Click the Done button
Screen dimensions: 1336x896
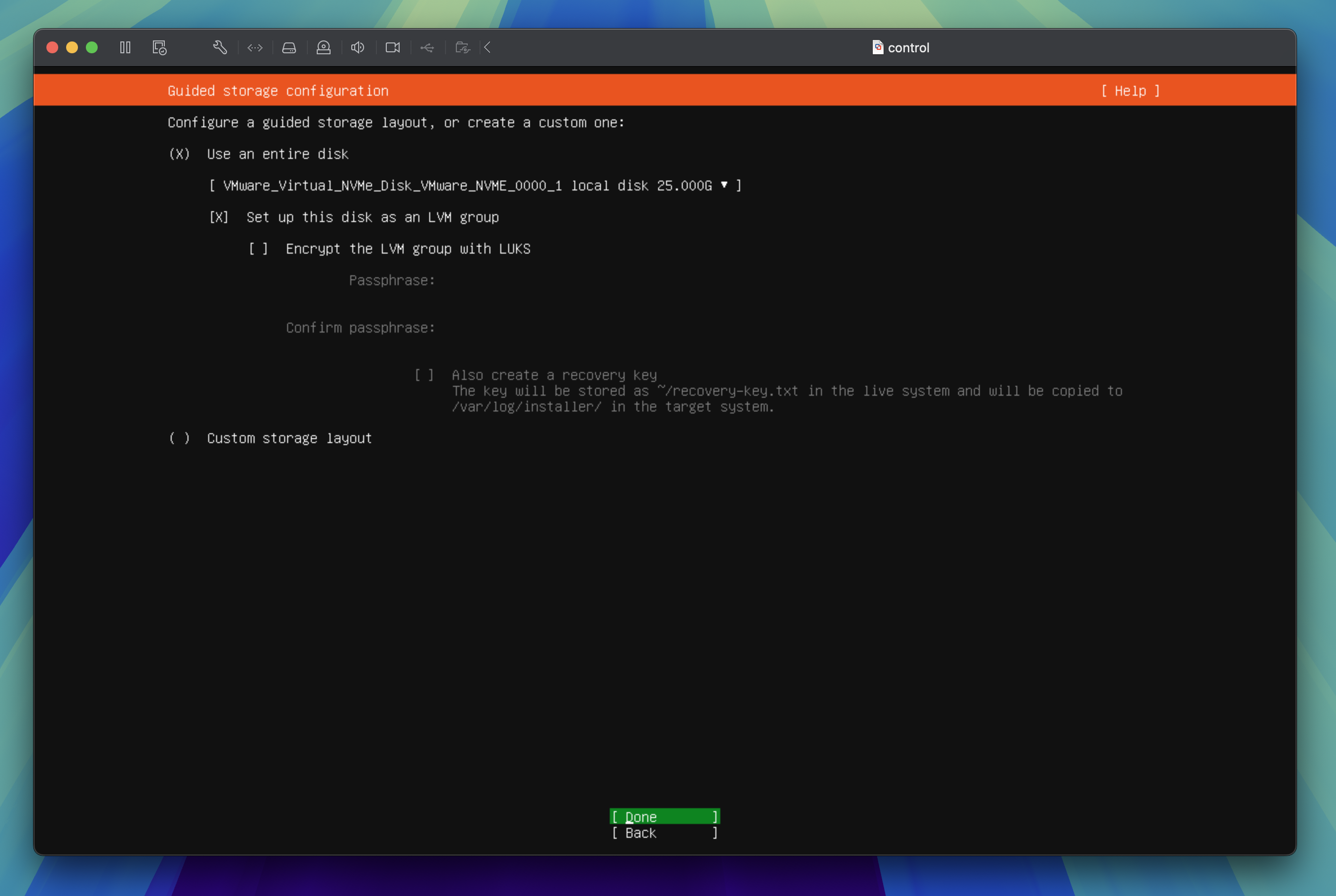point(664,817)
